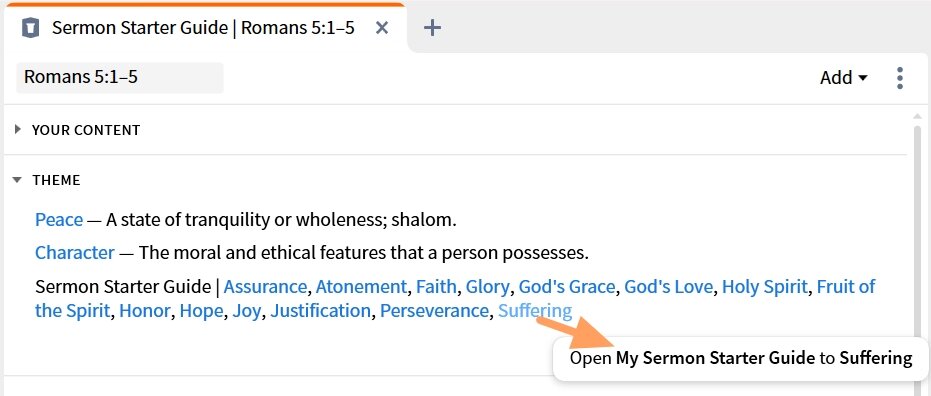Open the Add dropdown
931x396 pixels.
[x=844, y=78]
